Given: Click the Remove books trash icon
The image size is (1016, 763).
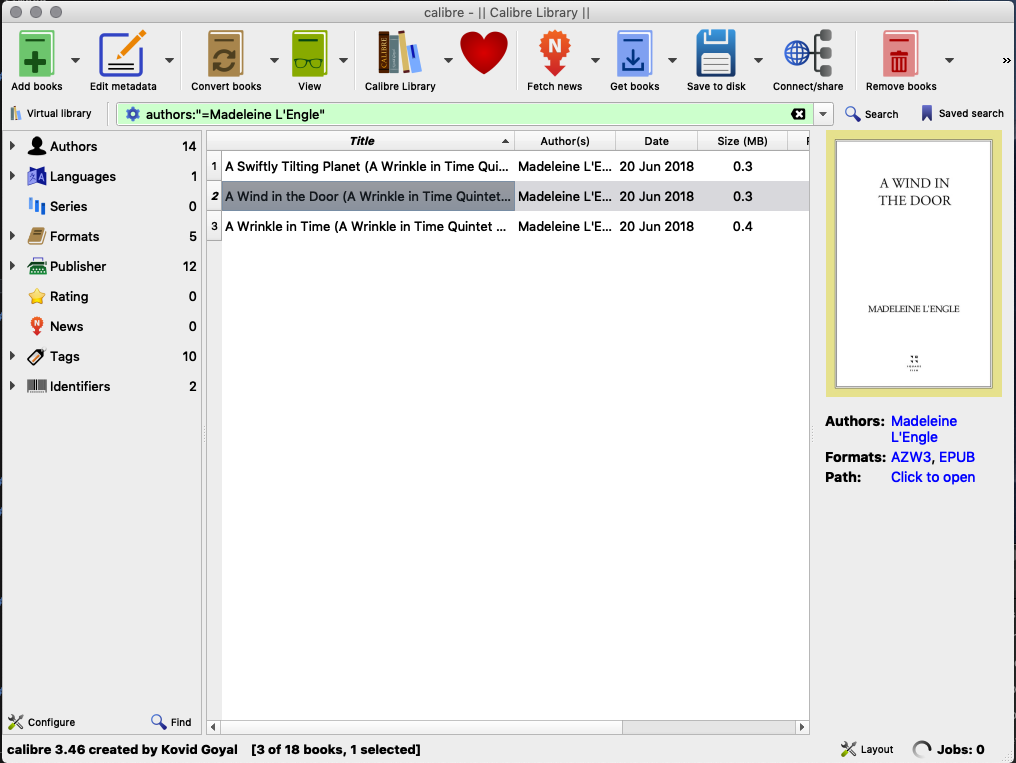Looking at the screenshot, I should (x=900, y=54).
